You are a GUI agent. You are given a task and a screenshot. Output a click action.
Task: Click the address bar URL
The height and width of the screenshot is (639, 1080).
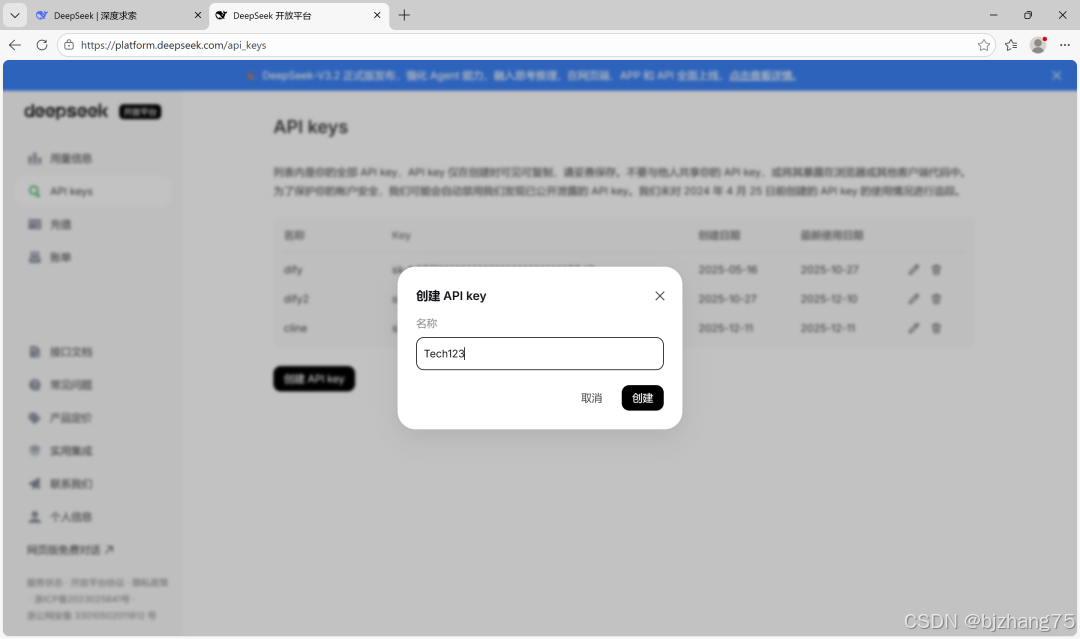[174, 45]
